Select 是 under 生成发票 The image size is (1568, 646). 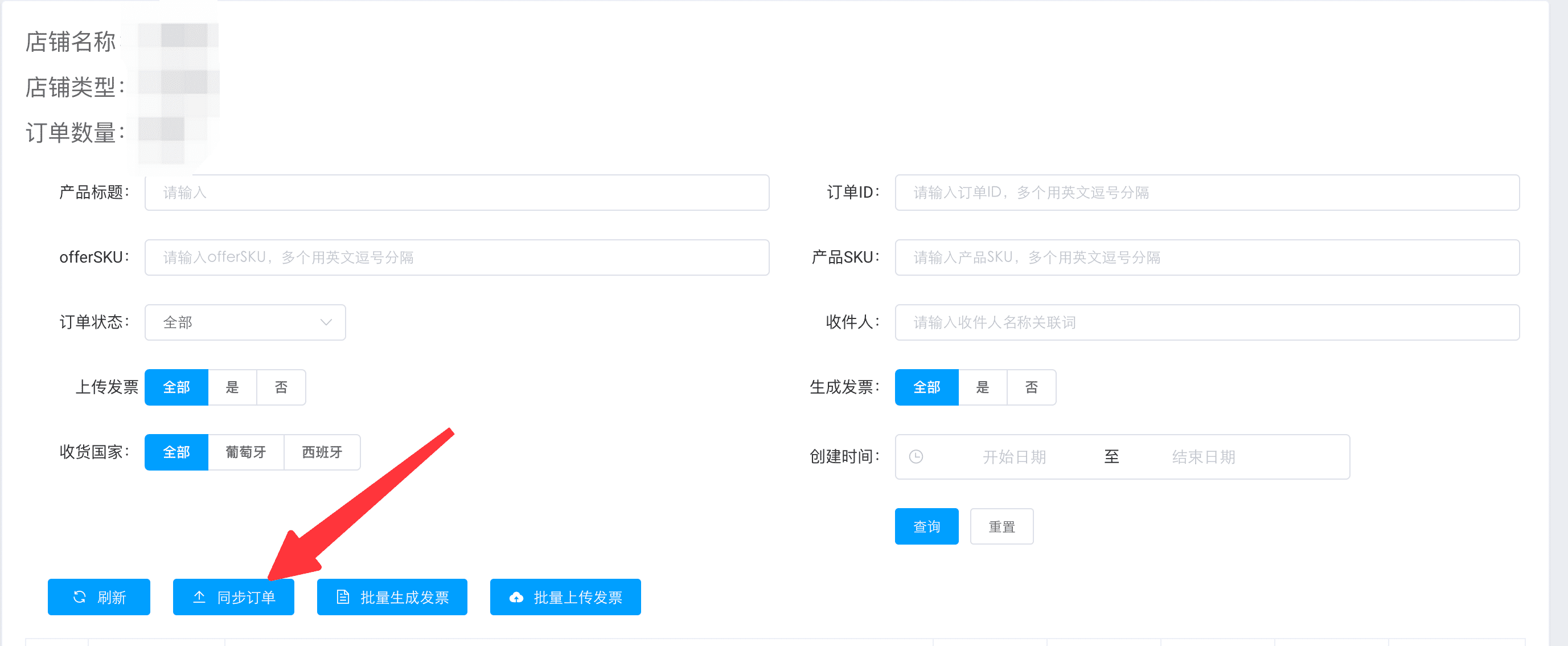pyautogui.click(x=983, y=387)
